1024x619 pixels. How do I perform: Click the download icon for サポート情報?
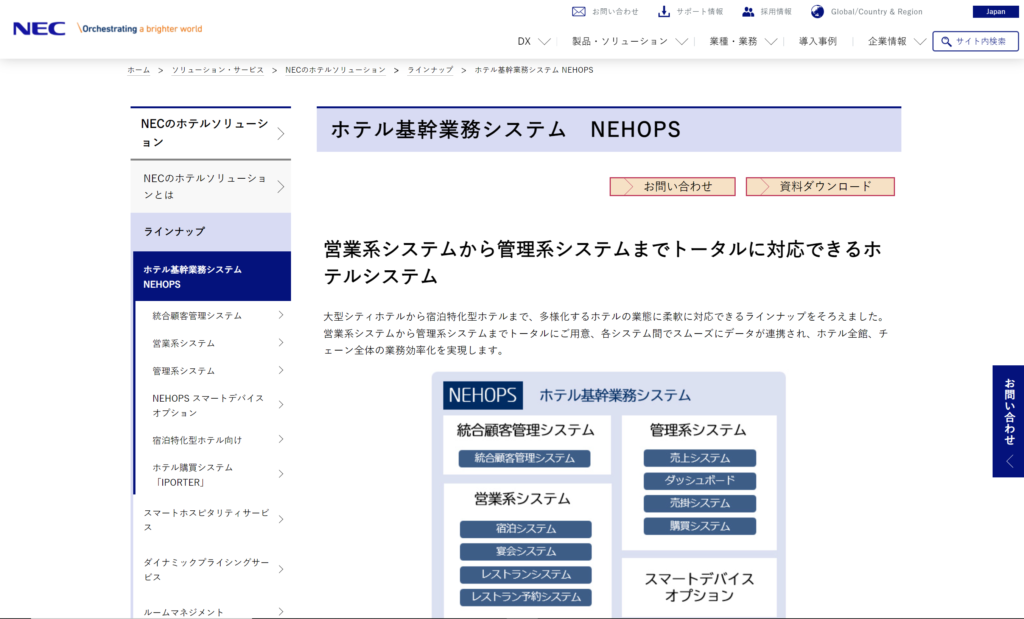(664, 12)
